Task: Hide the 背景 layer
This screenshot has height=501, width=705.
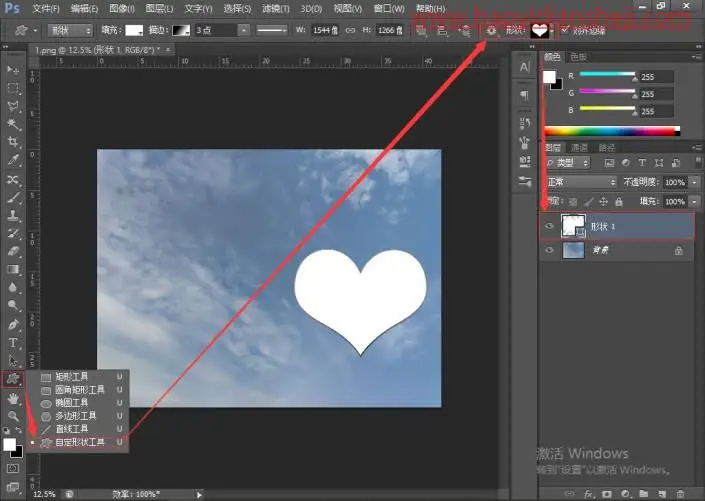Action: click(x=549, y=250)
